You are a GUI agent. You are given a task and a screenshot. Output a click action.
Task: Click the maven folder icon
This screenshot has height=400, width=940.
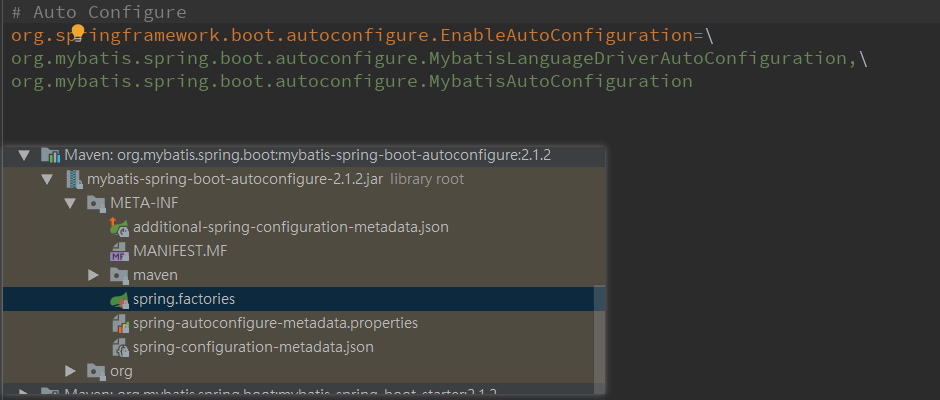119,275
